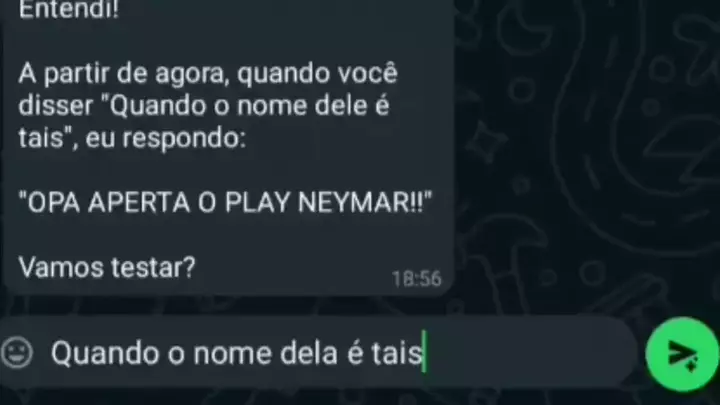
Task: Place cursor after "tais" in input
Action: (x=422, y=353)
